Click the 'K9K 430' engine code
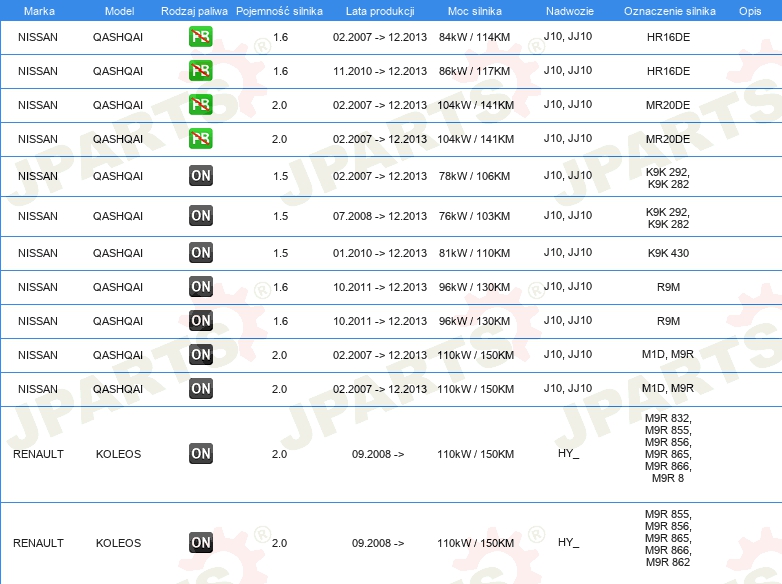This screenshot has height=584, width=782. (668, 253)
